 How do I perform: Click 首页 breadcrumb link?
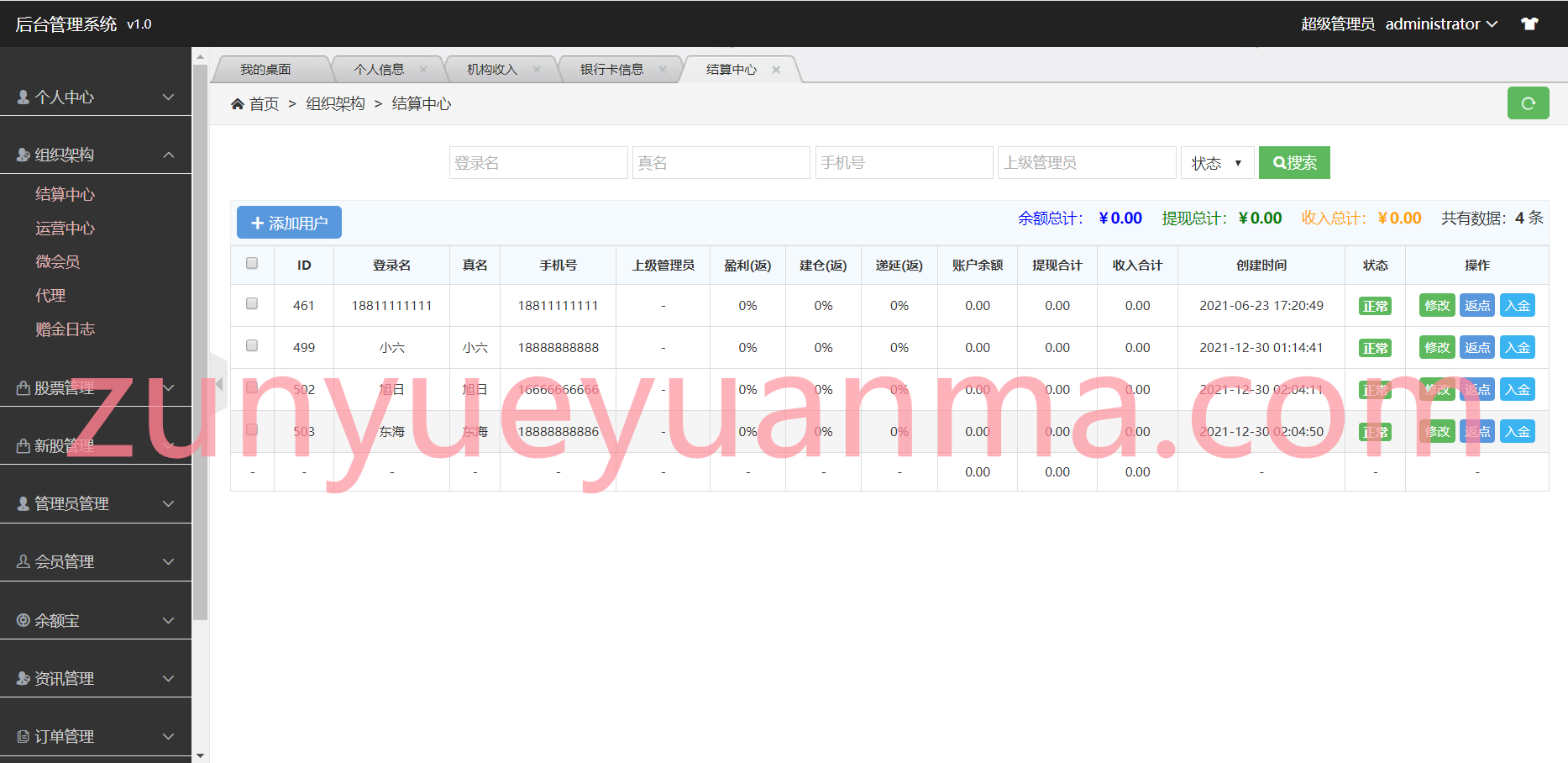tap(264, 103)
